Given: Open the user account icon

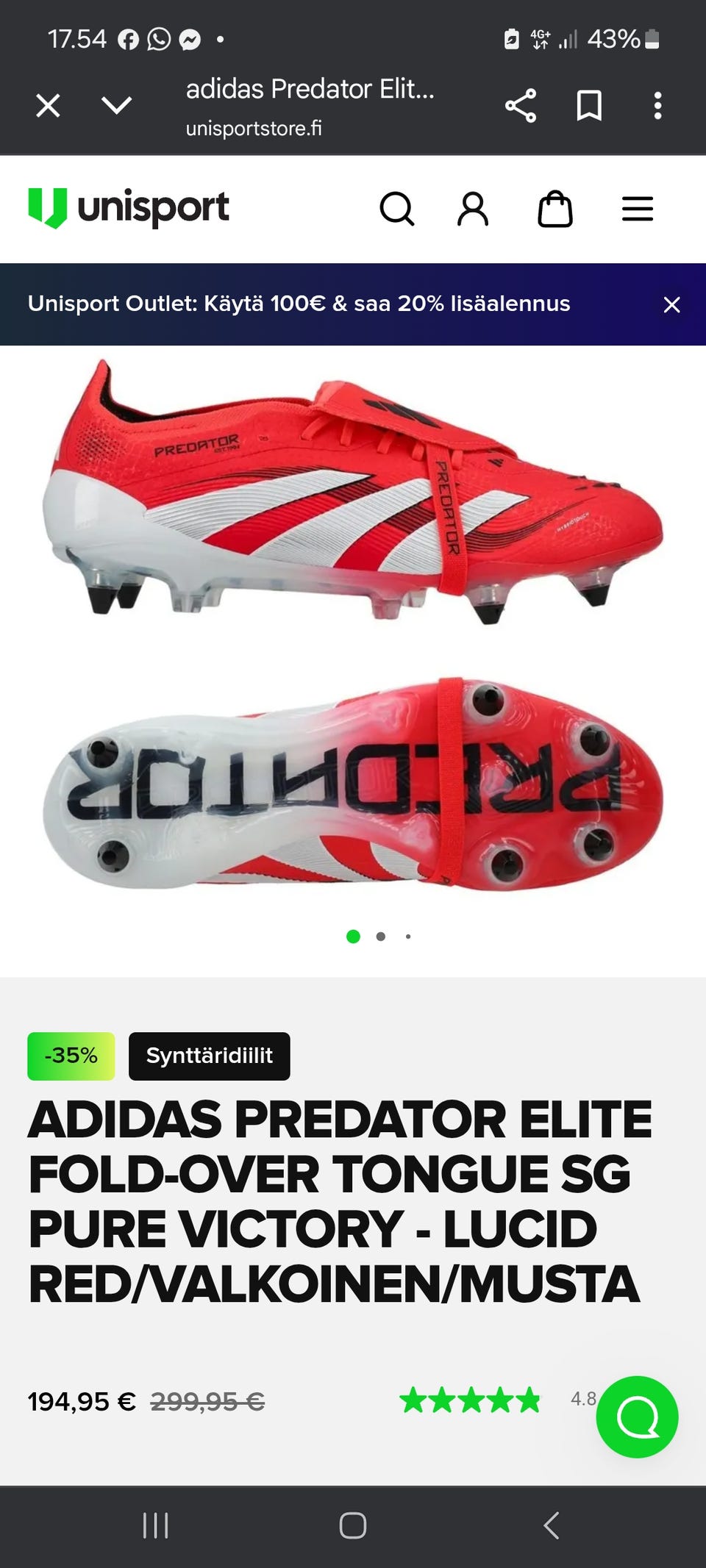Looking at the screenshot, I should (x=473, y=209).
